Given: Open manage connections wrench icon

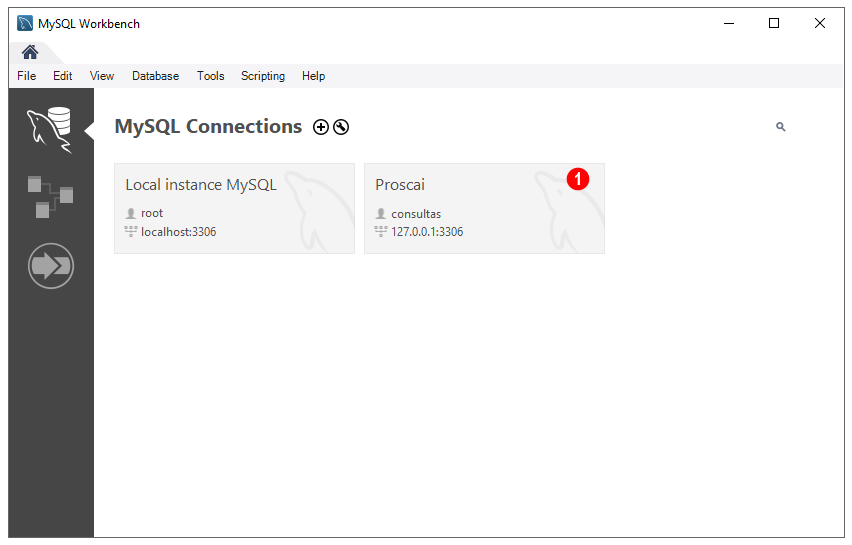Looking at the screenshot, I should 341,127.
